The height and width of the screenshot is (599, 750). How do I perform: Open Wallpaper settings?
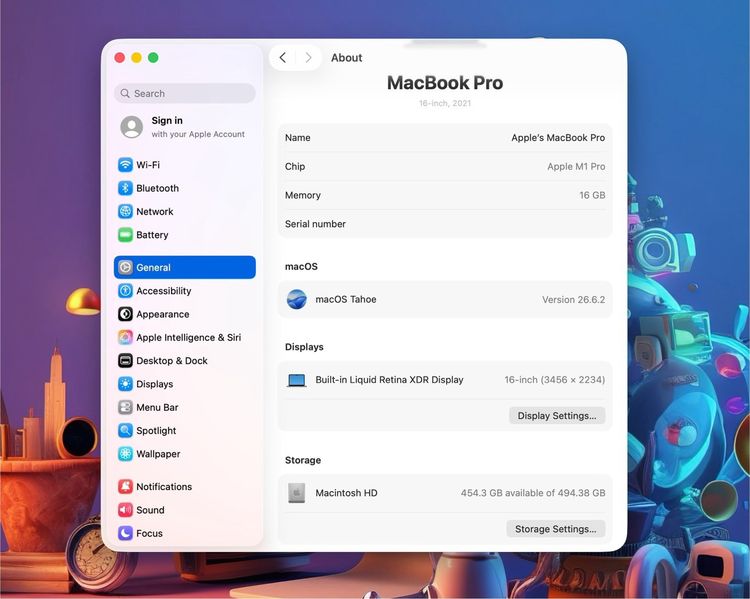click(x=185, y=454)
